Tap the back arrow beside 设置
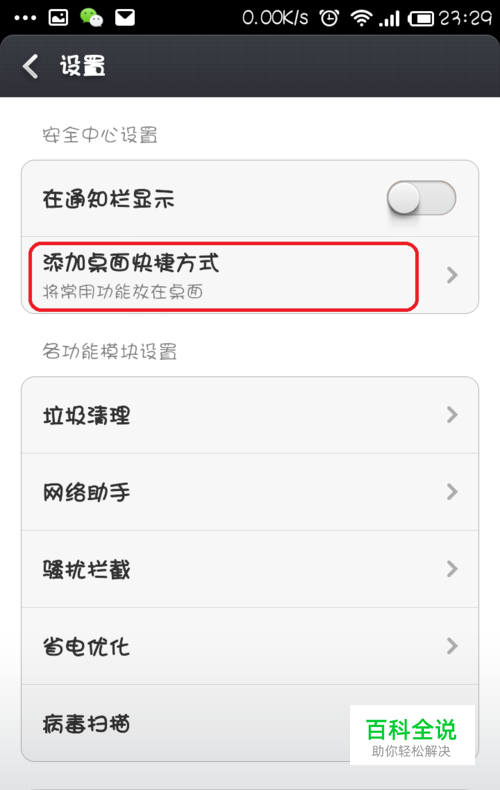This screenshot has width=500, height=790. tap(30, 66)
